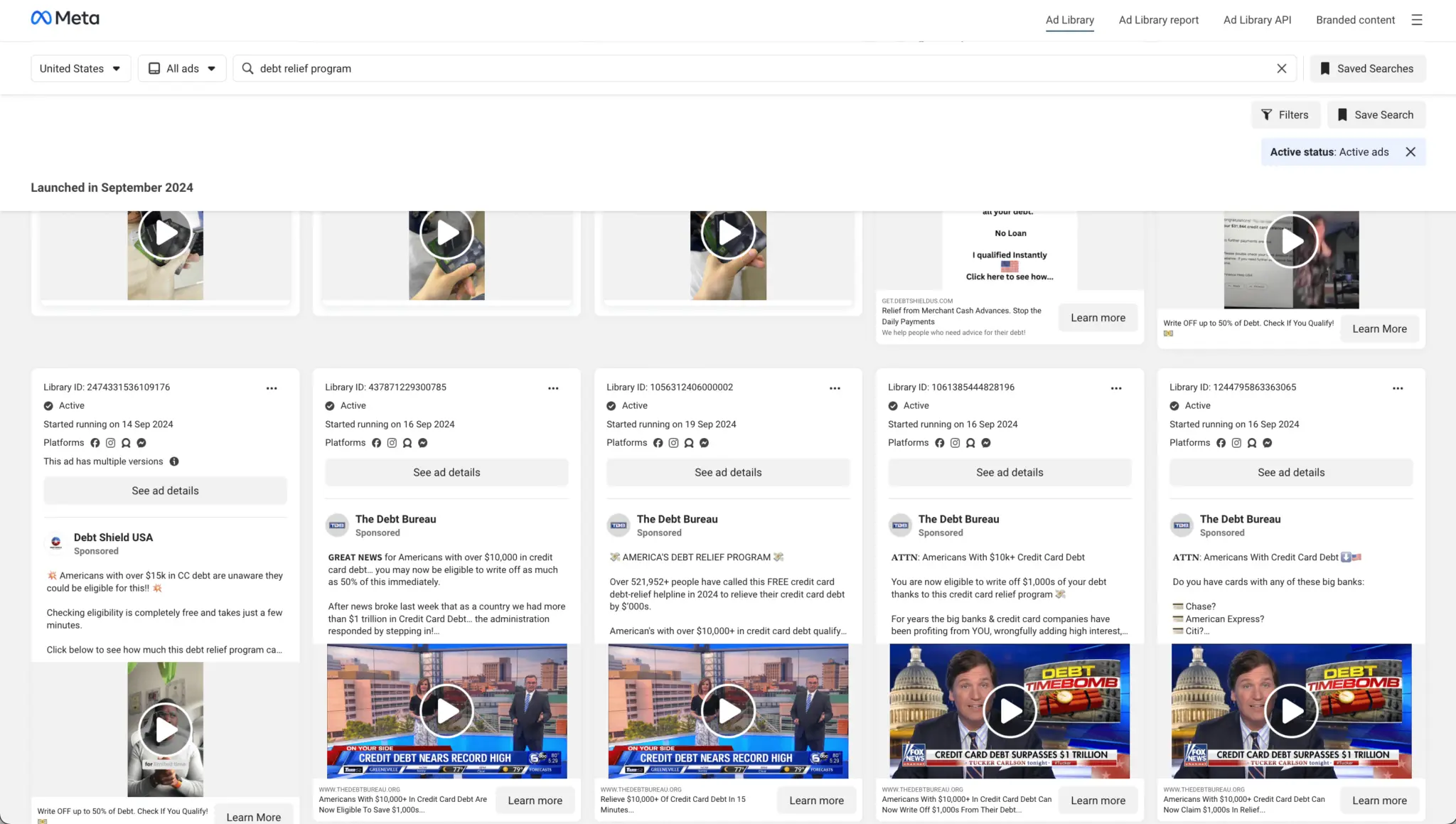Viewport: 1456px width, 824px height.
Task: Play the Debt Shield USA vertical video
Action: click(165, 729)
